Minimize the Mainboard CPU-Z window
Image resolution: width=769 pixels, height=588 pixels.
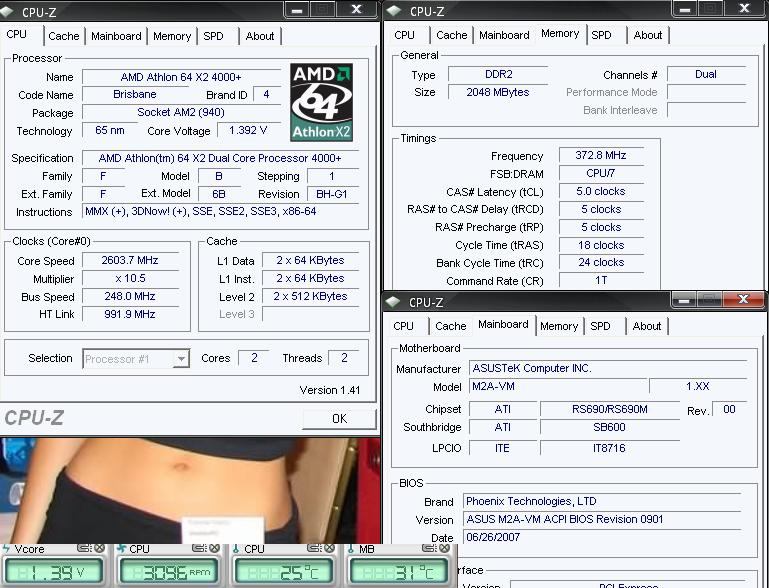pos(684,300)
